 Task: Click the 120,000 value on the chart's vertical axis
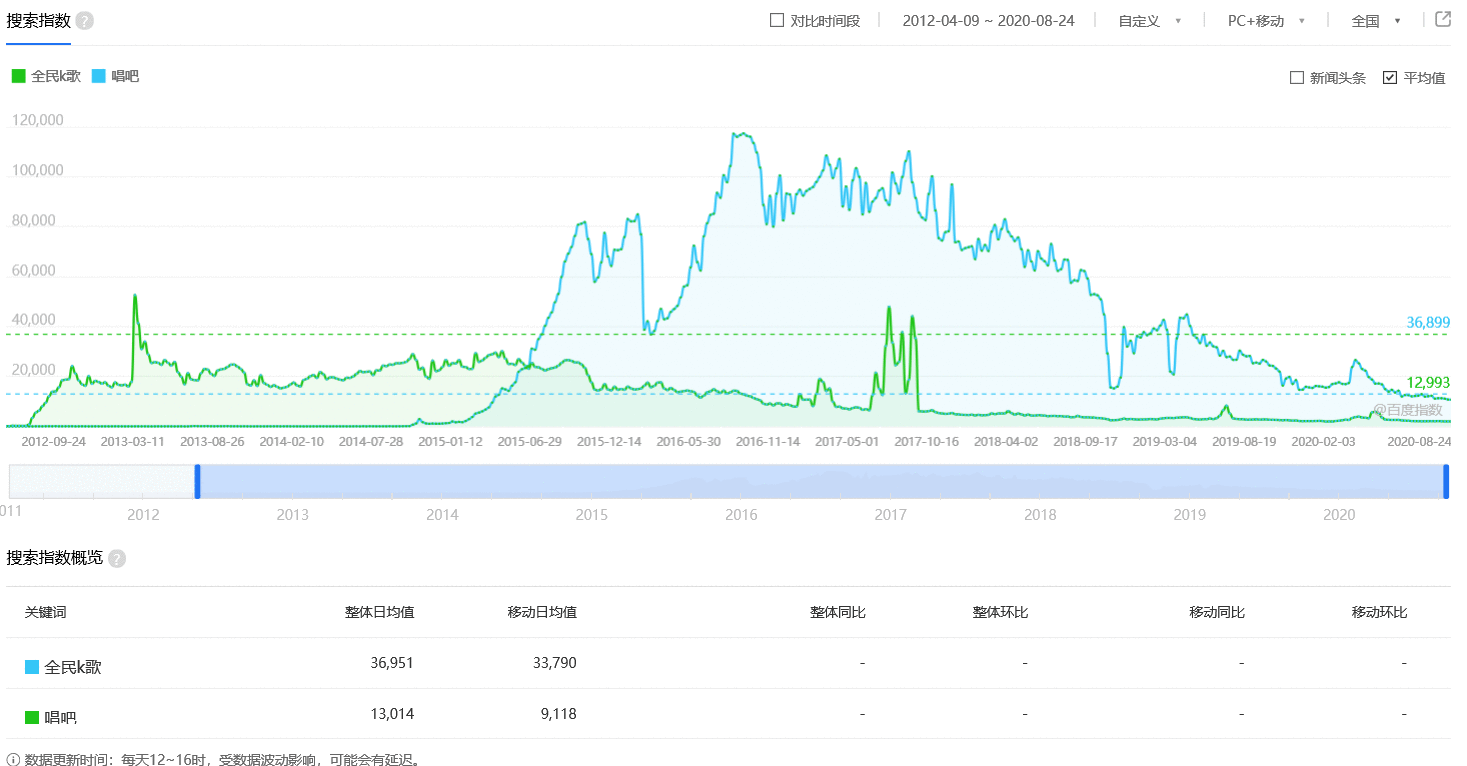point(38,120)
